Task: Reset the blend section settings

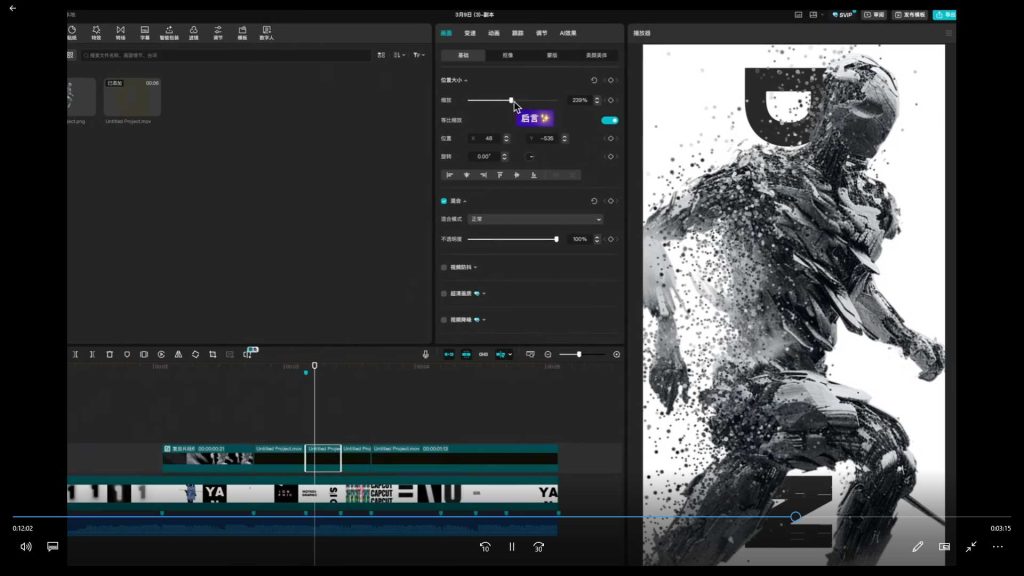Action: coord(594,201)
